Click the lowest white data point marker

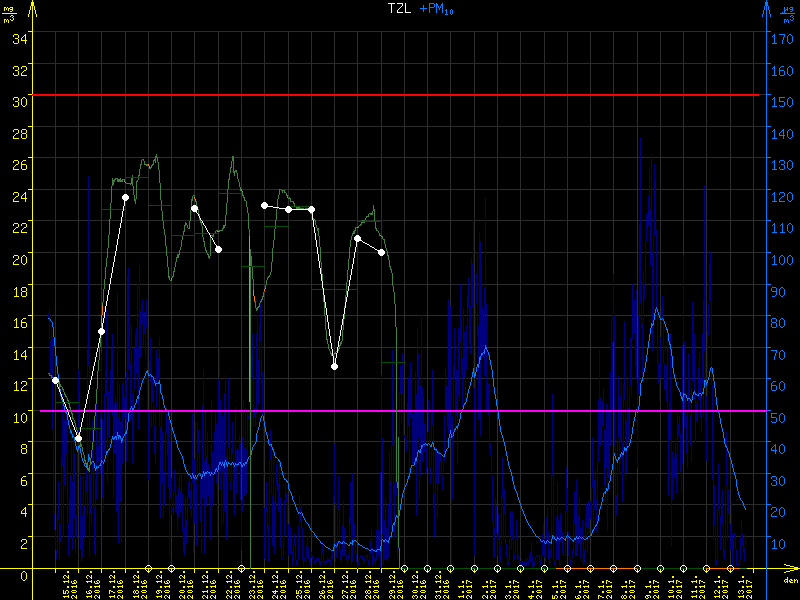[x=78, y=438]
